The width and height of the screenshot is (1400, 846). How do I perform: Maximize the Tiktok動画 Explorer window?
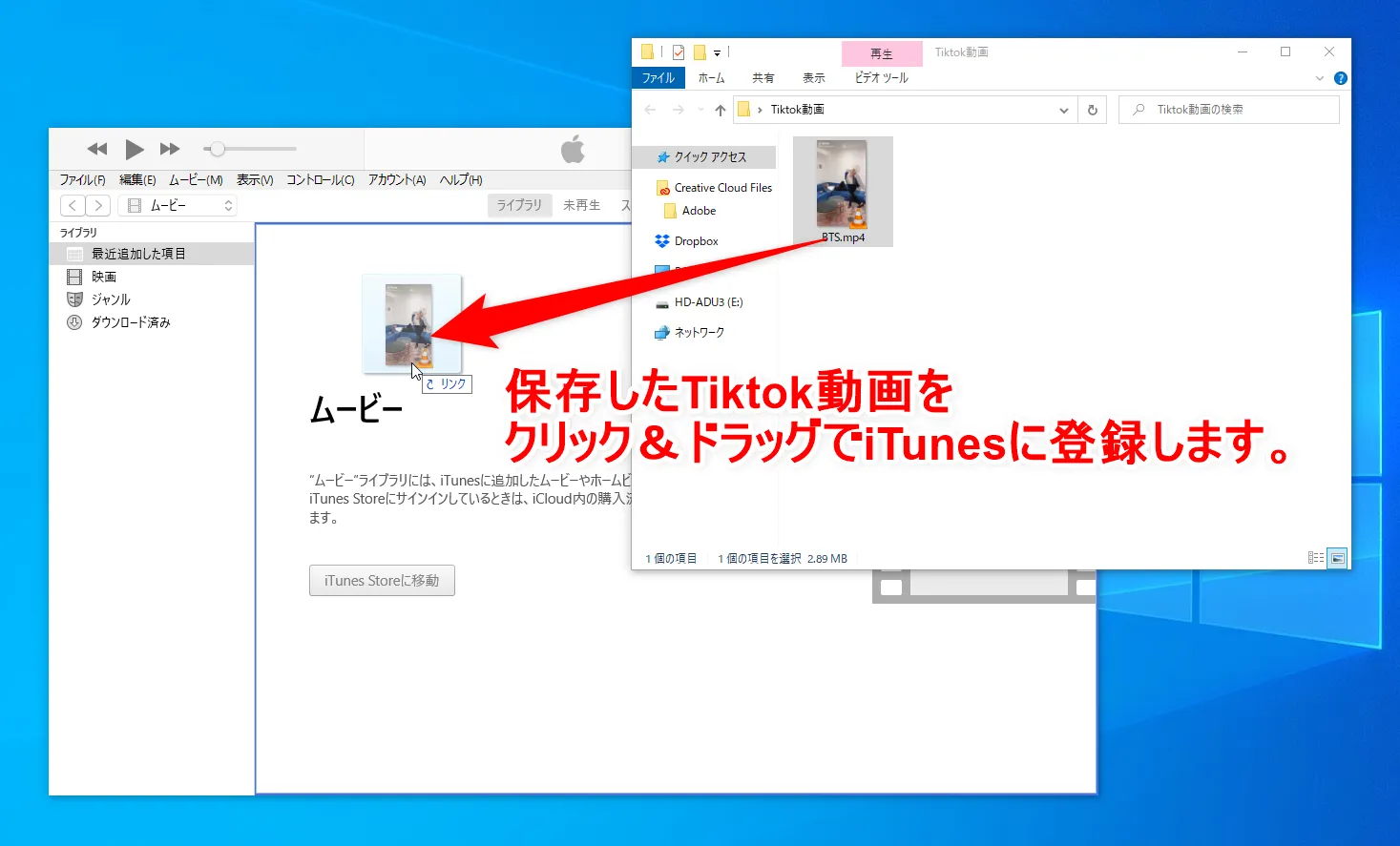click(x=1285, y=52)
